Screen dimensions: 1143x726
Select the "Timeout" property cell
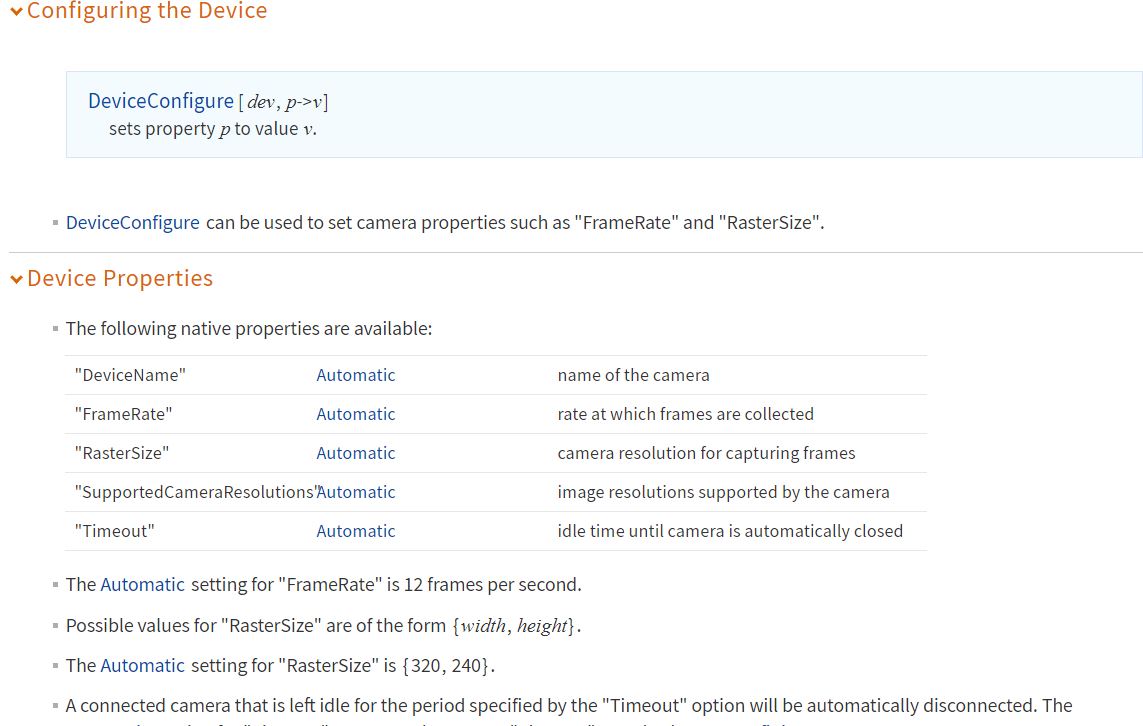114,531
